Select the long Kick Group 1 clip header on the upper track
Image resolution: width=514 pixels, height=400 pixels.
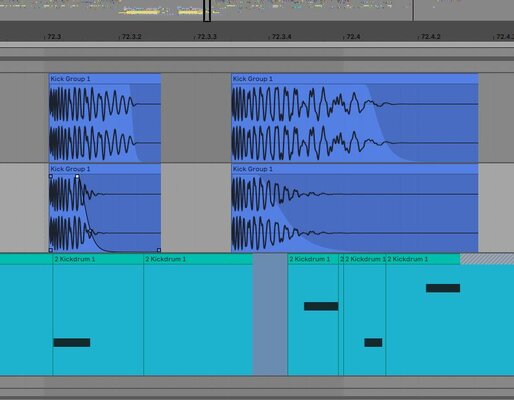point(355,79)
